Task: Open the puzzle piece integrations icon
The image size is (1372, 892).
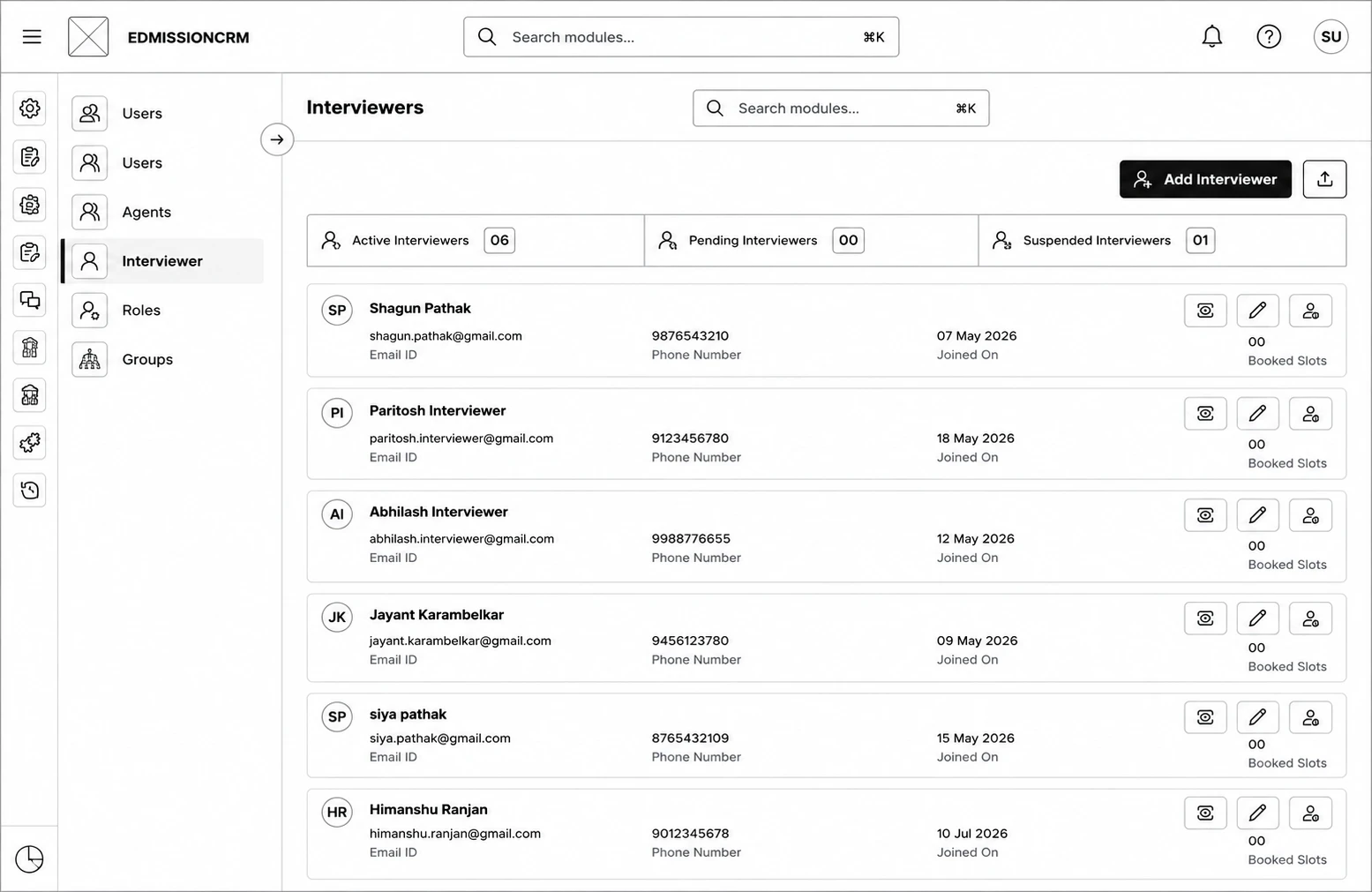Action: tap(30, 442)
